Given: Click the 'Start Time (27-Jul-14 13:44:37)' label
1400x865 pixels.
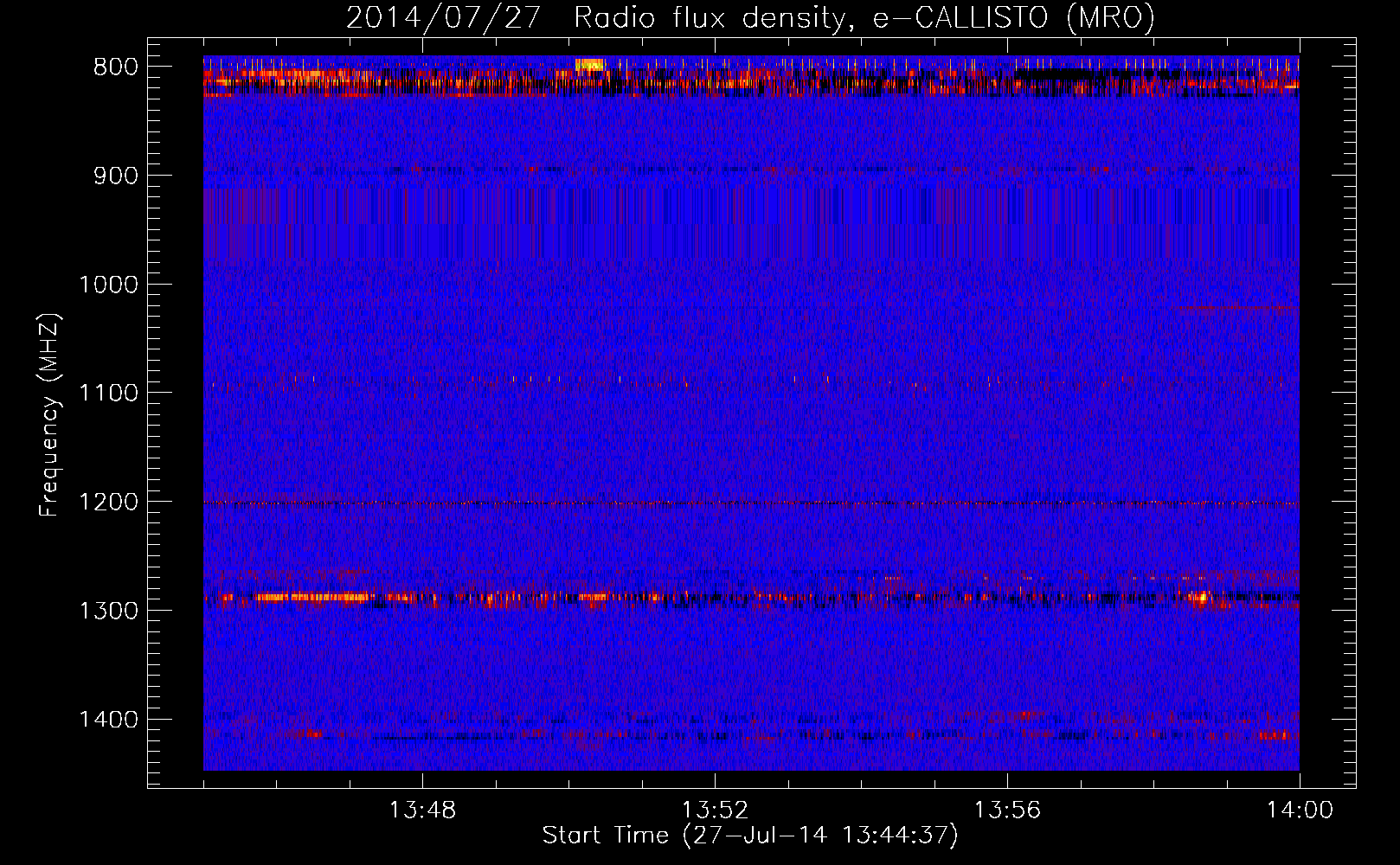Looking at the screenshot, I should [x=750, y=836].
